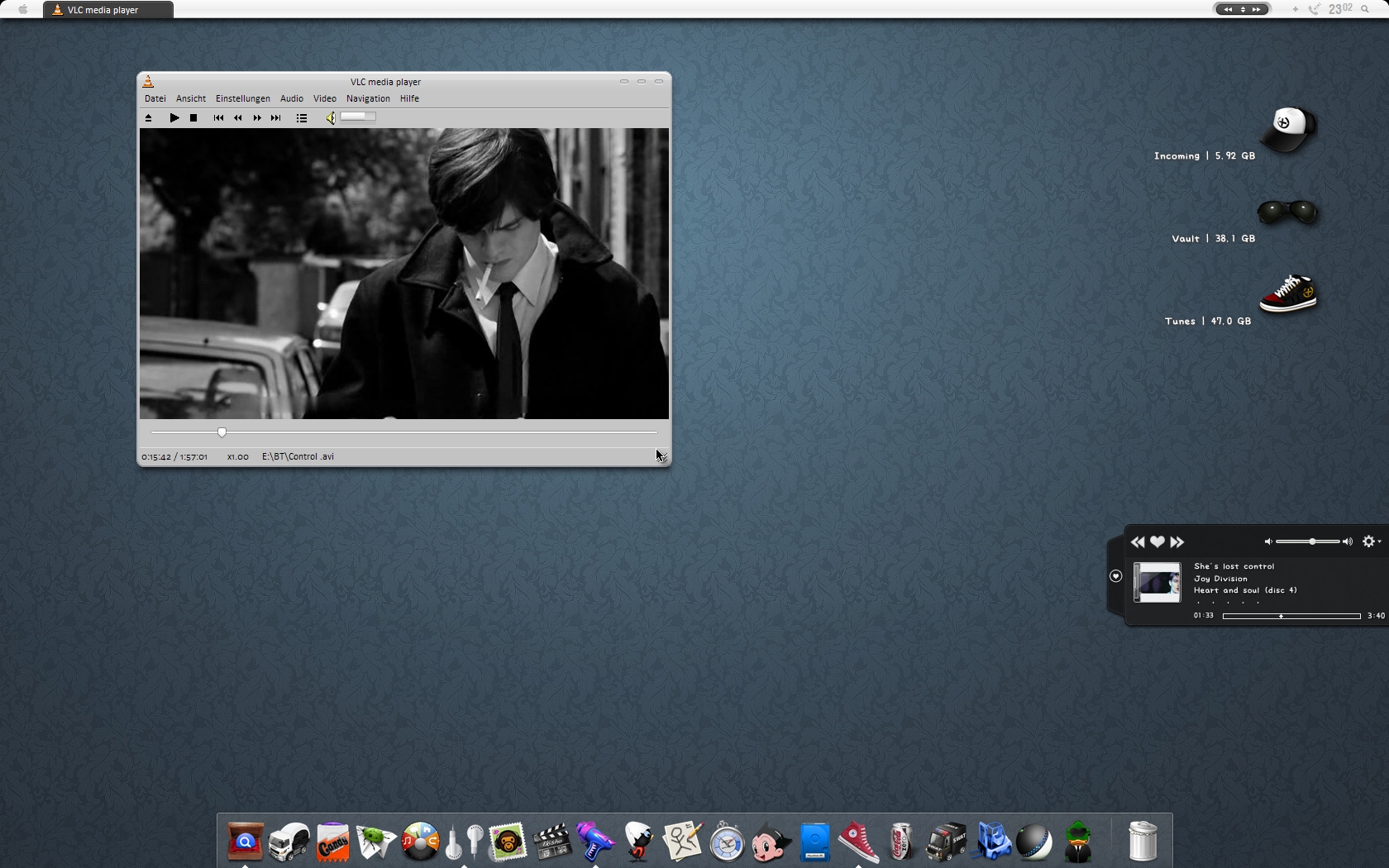1389x868 pixels.
Task: Open the music widget gear settings dropdown
Action: [1372, 541]
